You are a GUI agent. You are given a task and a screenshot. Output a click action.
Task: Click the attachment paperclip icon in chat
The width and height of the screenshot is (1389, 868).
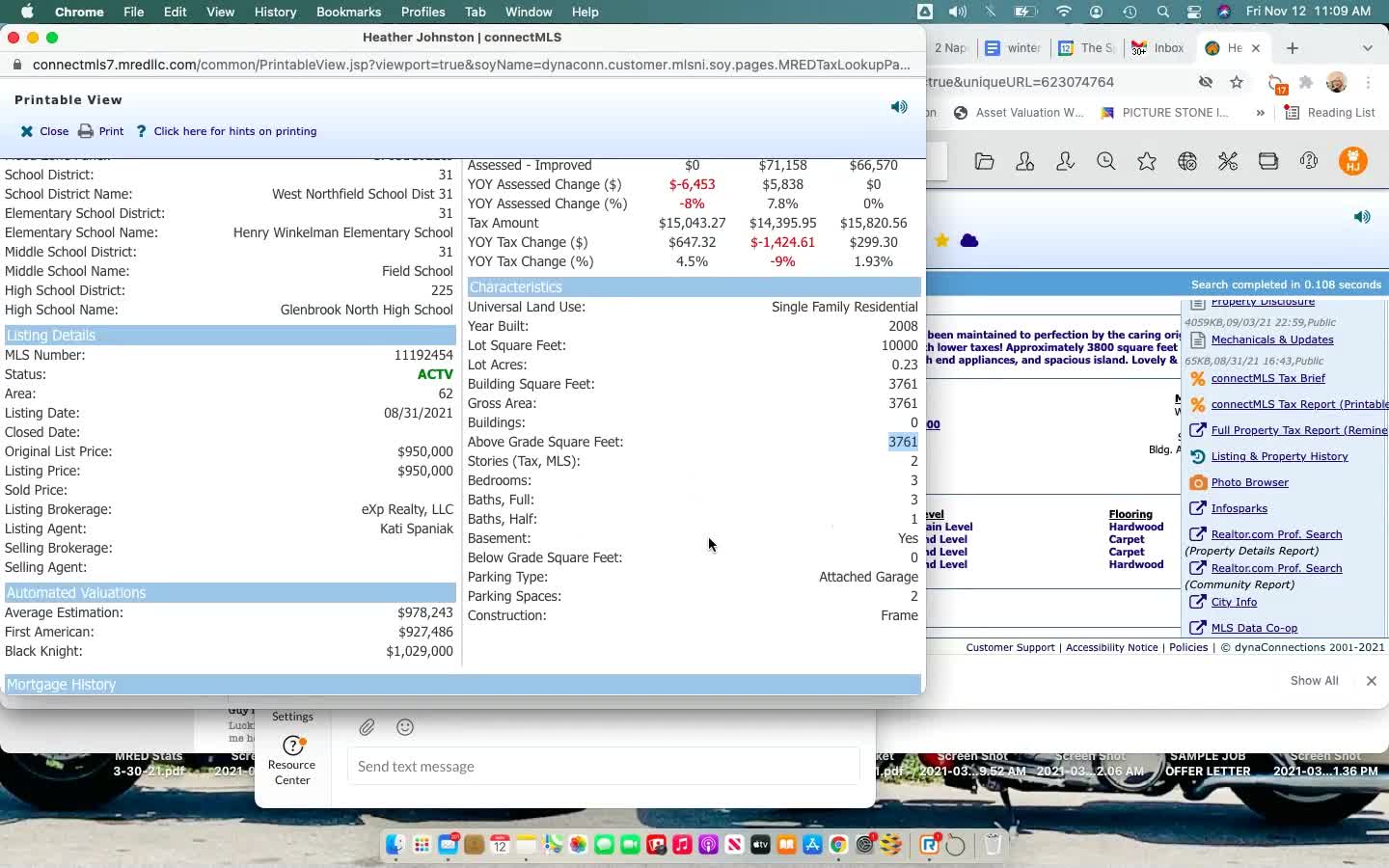click(x=368, y=727)
